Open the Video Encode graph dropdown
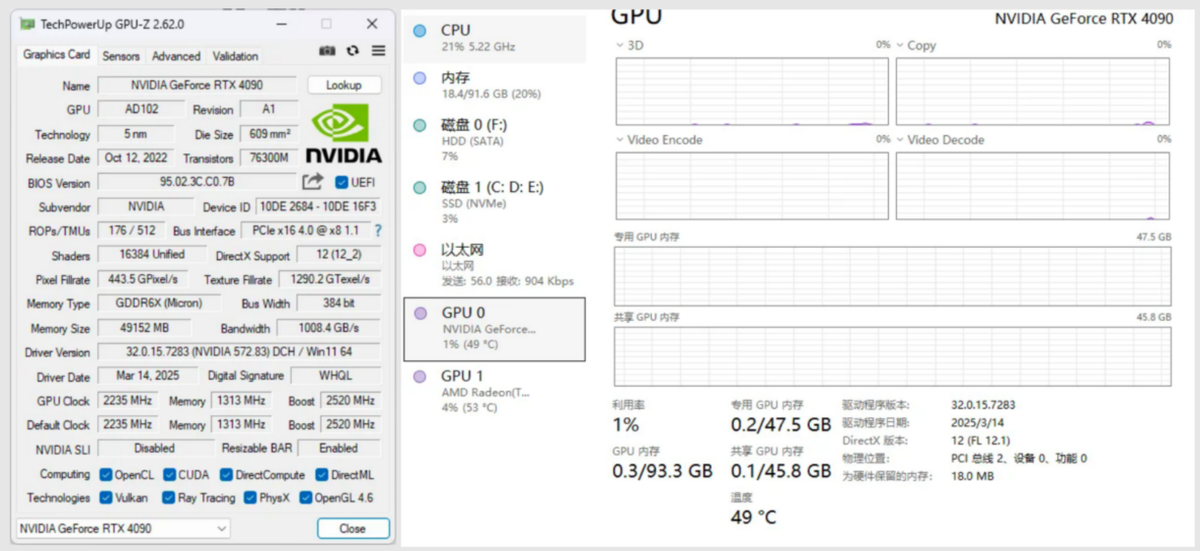 tap(621, 140)
